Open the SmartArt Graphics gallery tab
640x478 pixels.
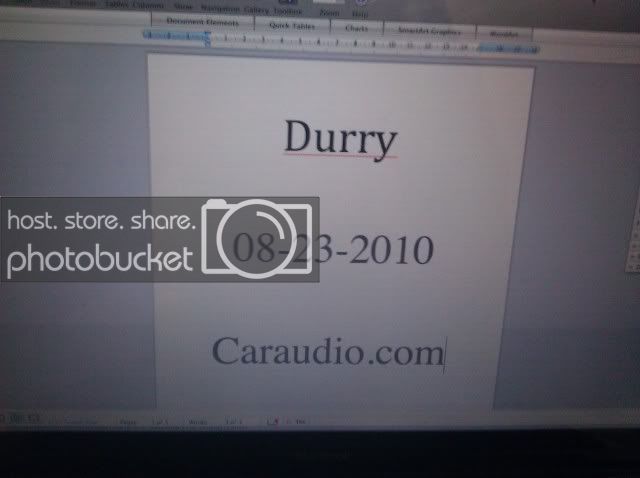[429, 31]
